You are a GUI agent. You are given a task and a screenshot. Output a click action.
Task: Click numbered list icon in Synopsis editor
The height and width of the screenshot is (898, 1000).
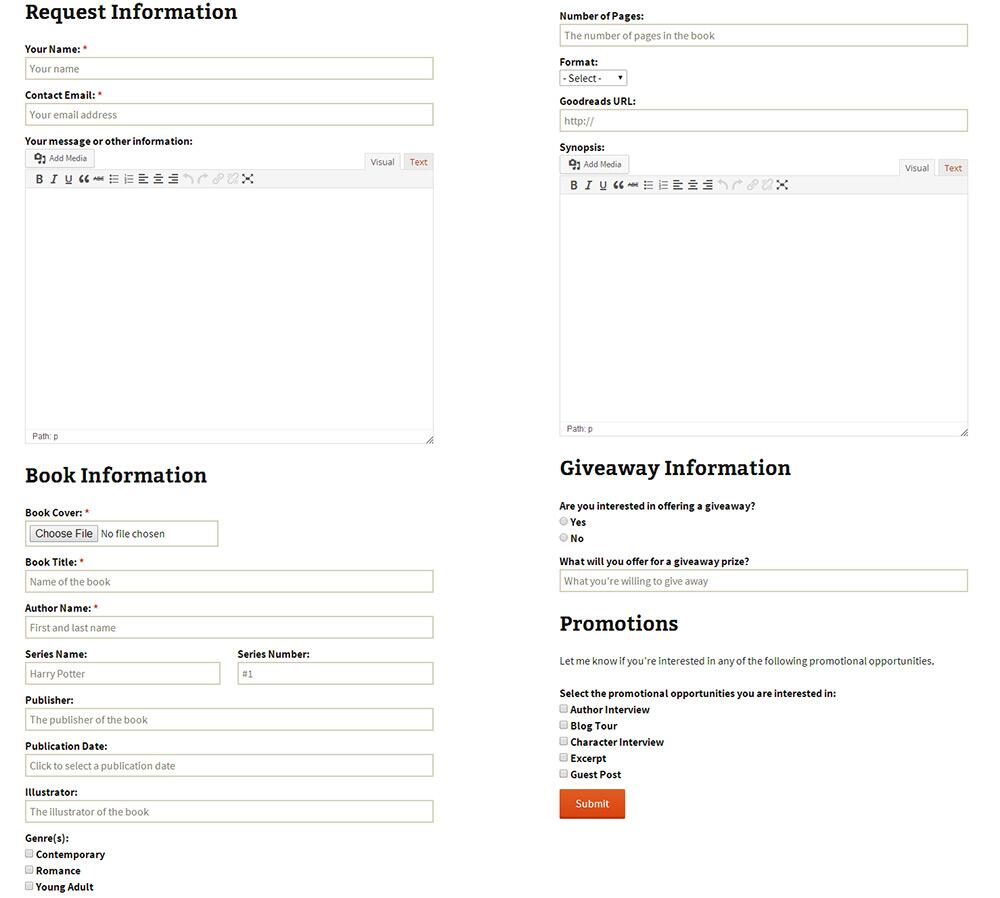coord(663,185)
